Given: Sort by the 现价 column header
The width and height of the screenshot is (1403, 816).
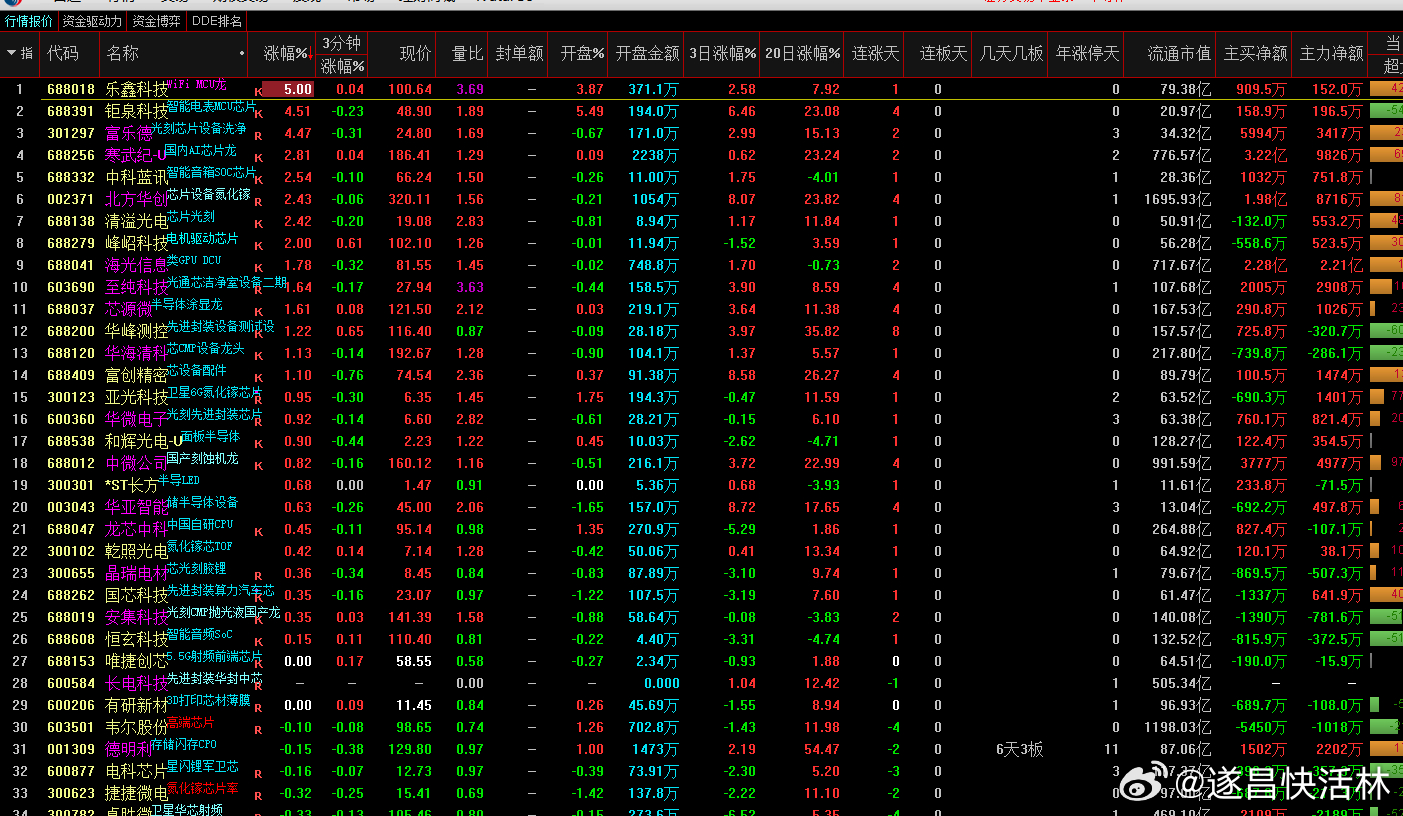Looking at the screenshot, I should pos(416,54).
